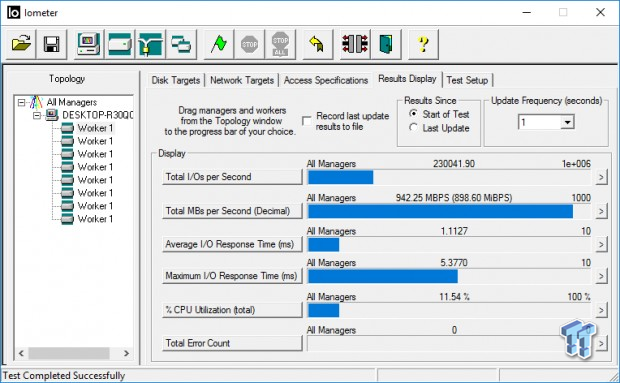Click the CPU Utilization progress bar

coord(449,310)
